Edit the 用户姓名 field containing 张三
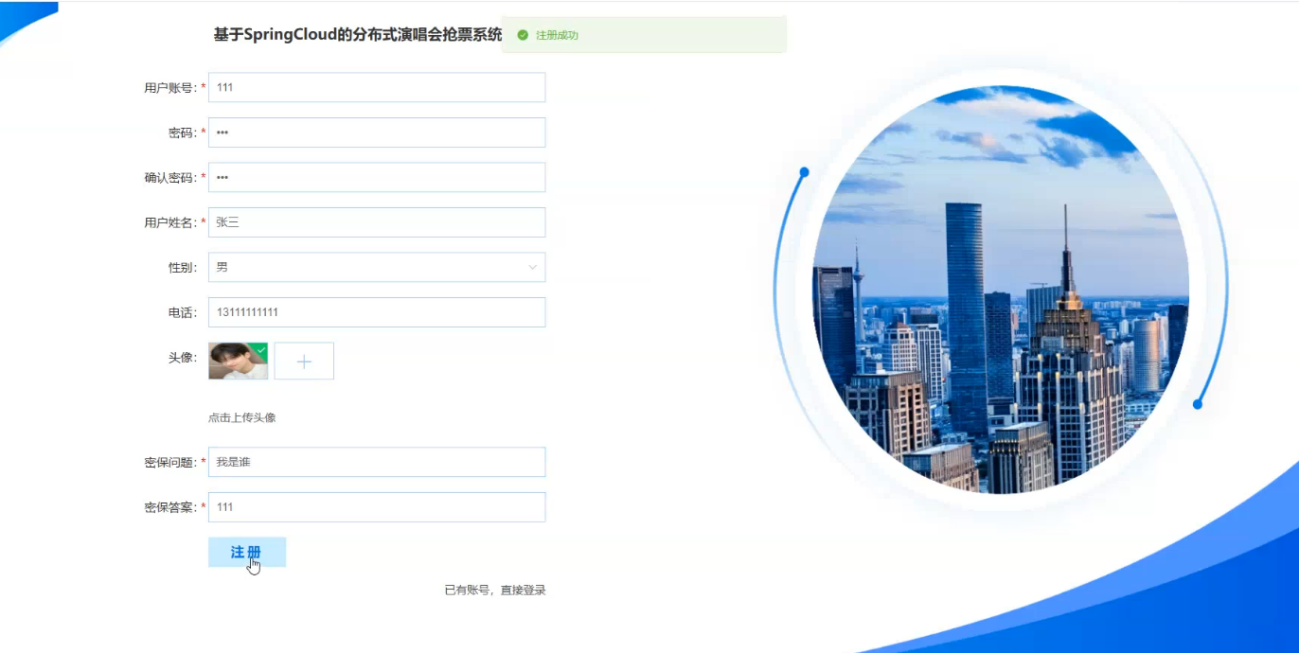 pyautogui.click(x=377, y=222)
